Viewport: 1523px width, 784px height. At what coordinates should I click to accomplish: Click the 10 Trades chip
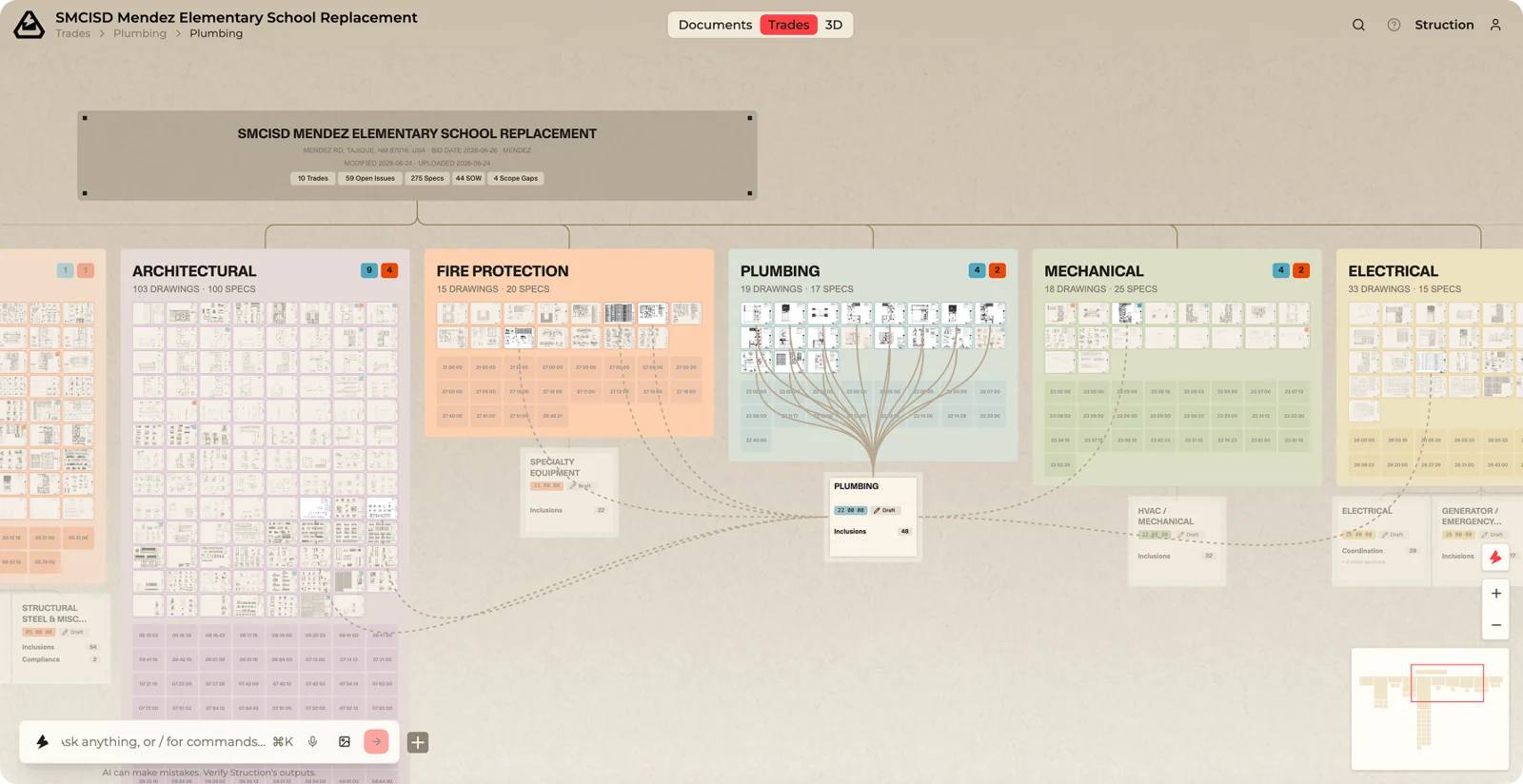pyautogui.click(x=312, y=178)
